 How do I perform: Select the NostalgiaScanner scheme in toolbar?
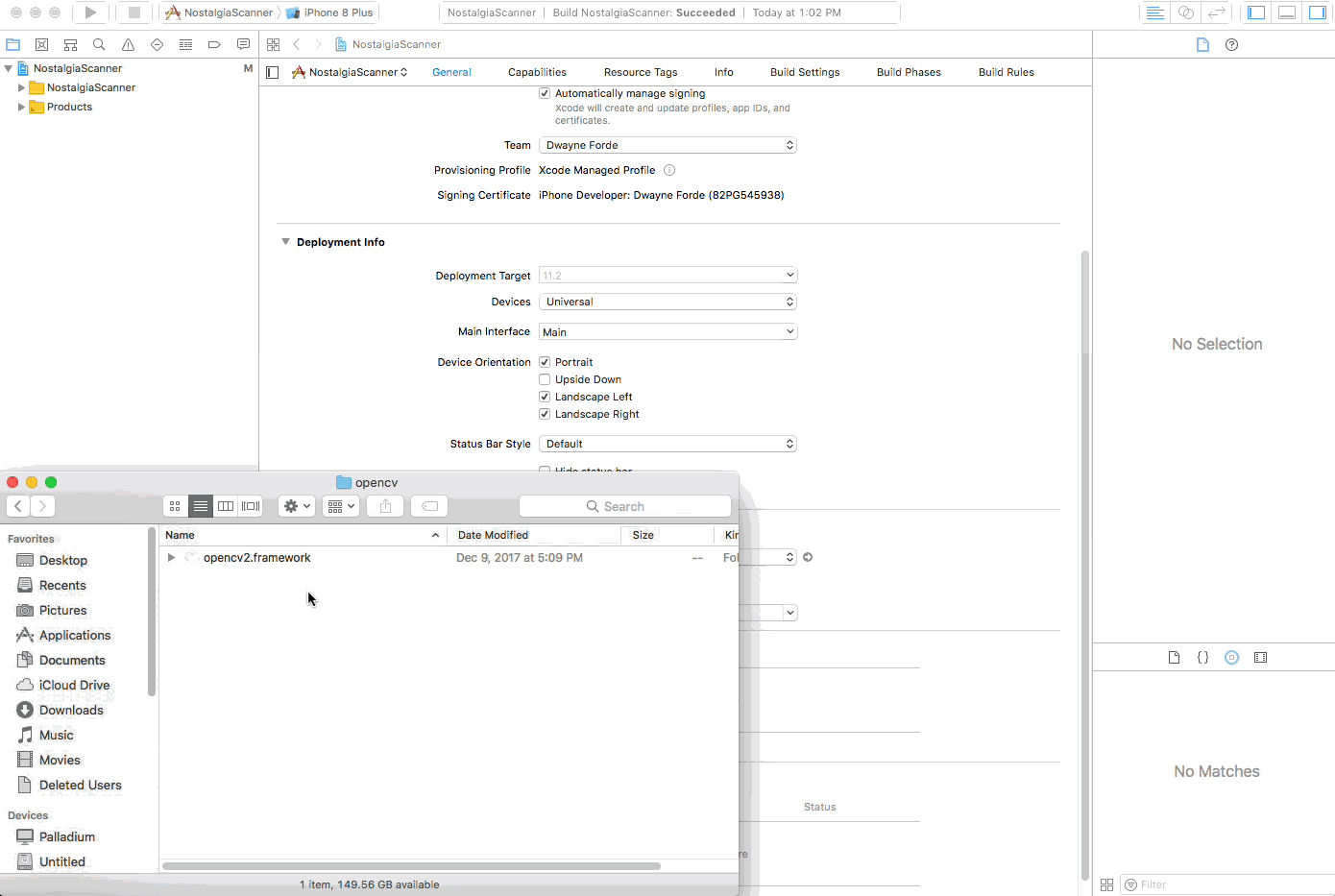click(x=220, y=12)
